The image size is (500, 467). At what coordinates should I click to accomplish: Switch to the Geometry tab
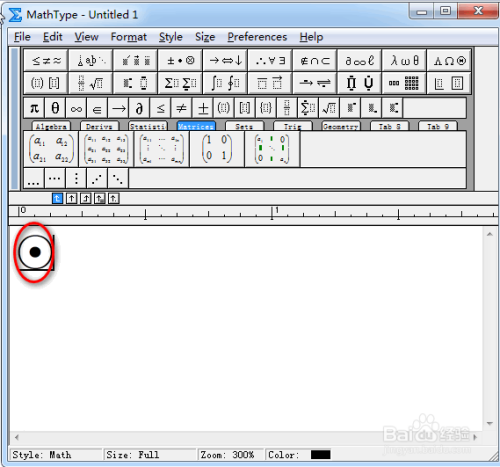tap(341, 126)
